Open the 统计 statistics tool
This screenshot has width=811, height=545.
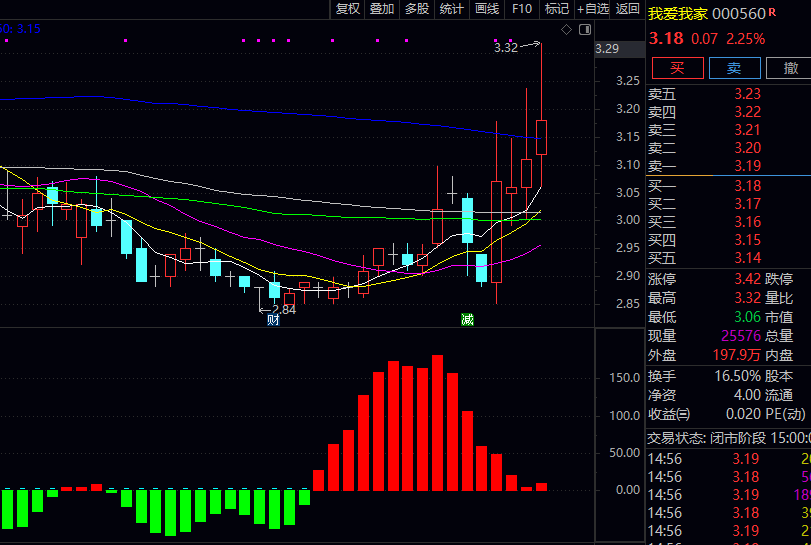point(452,9)
